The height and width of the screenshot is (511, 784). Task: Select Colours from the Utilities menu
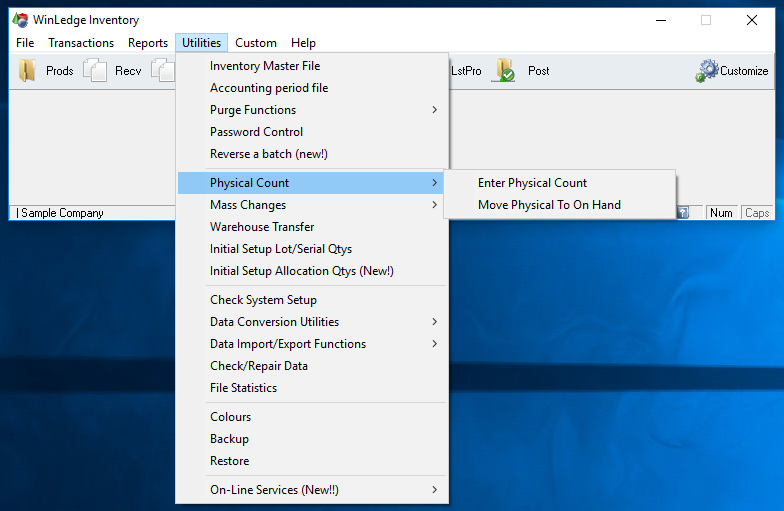pos(230,417)
